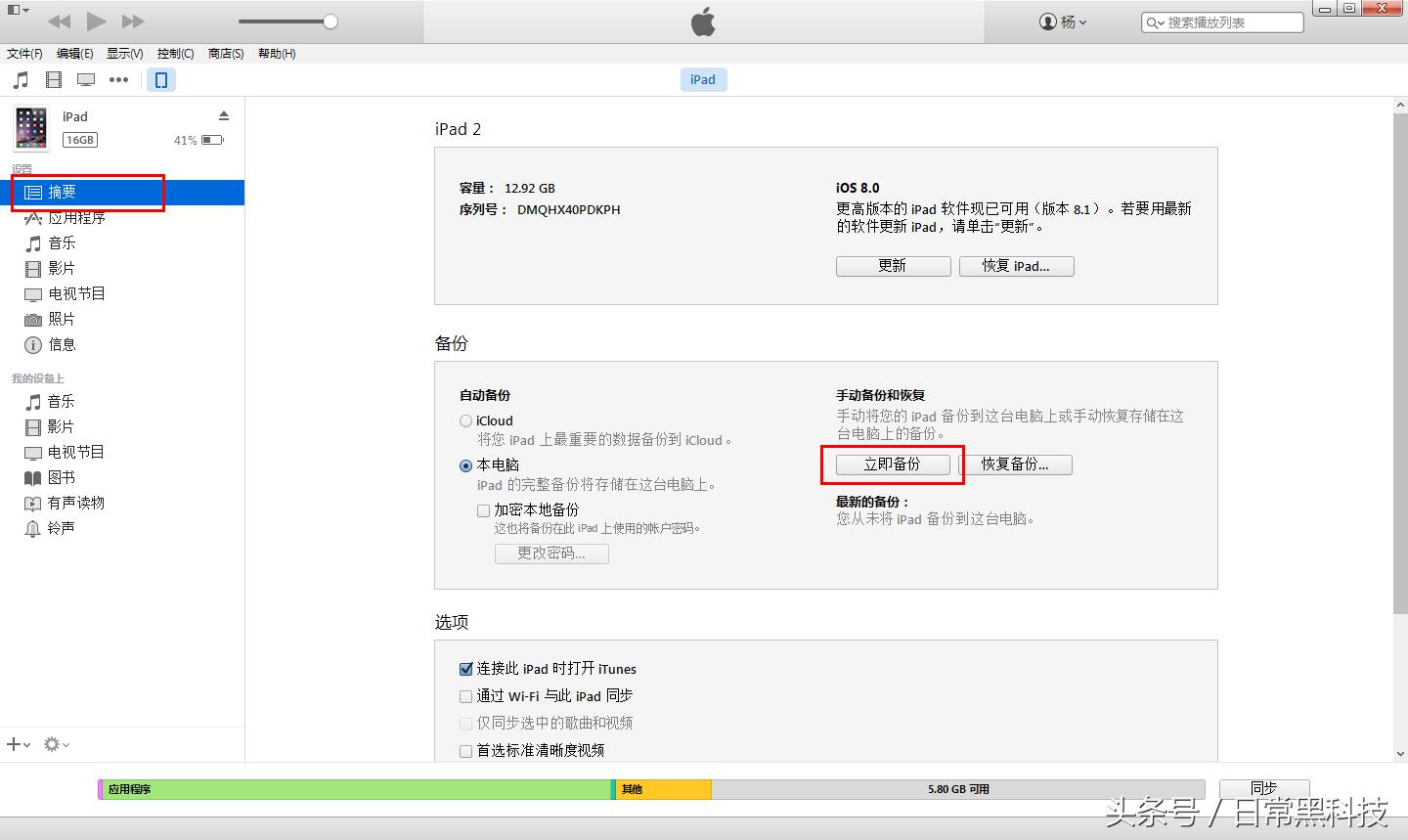This screenshot has height=840, width=1408.
Task: Select the iCloud backup radio button
Action: click(466, 421)
